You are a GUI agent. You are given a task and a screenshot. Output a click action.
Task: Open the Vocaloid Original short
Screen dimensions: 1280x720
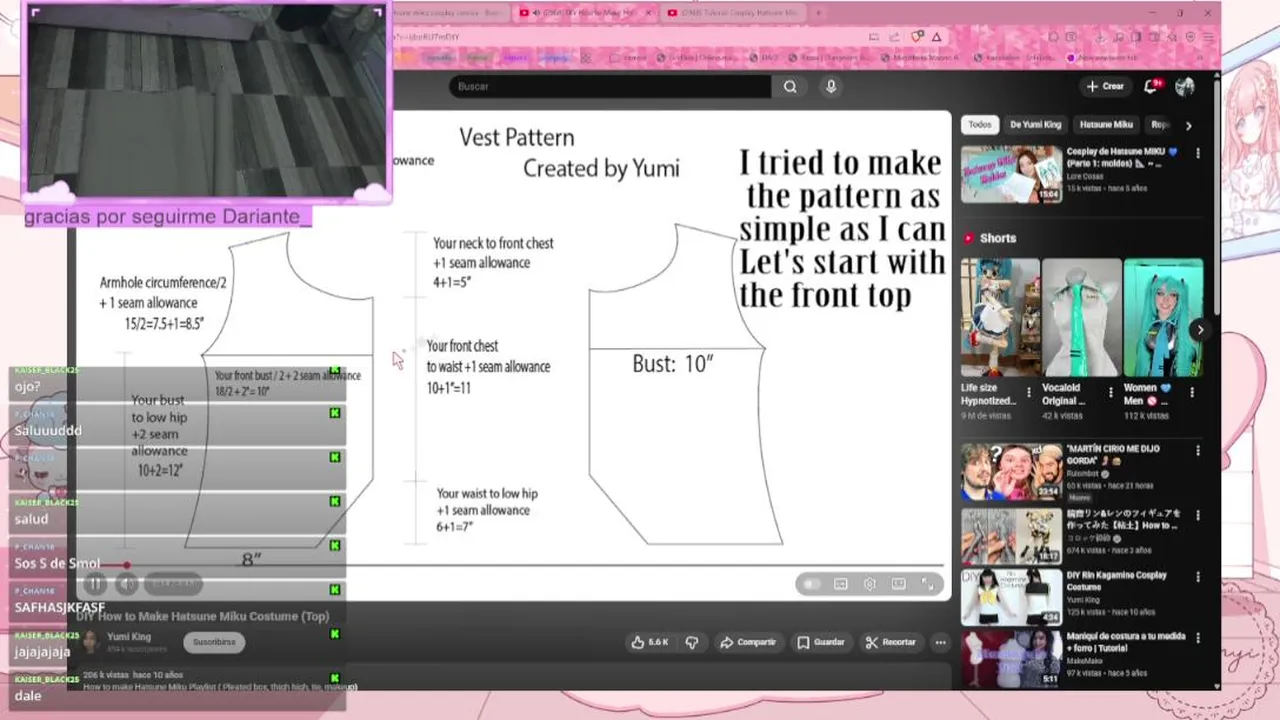[1081, 317]
